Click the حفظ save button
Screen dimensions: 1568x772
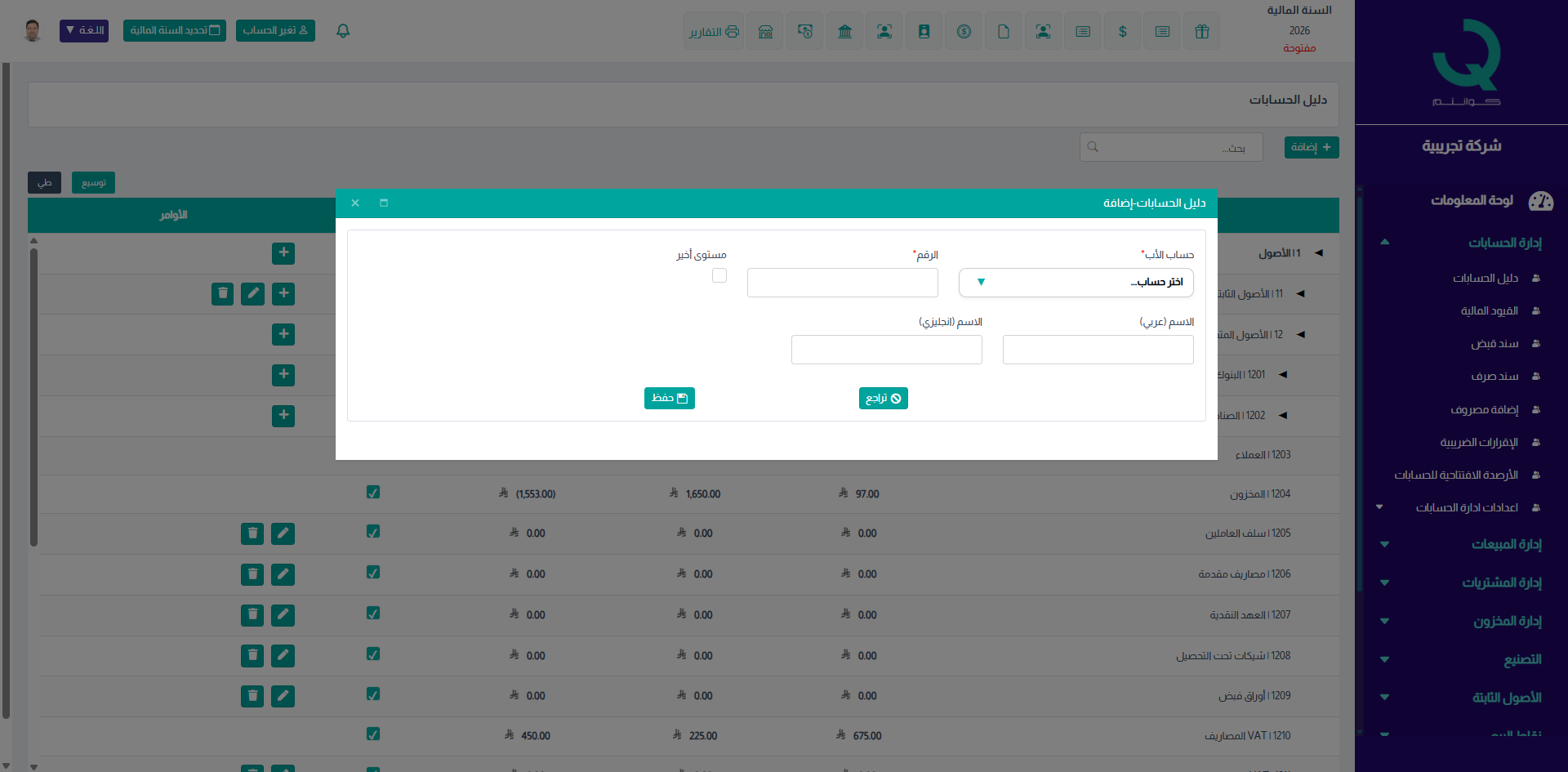(669, 398)
